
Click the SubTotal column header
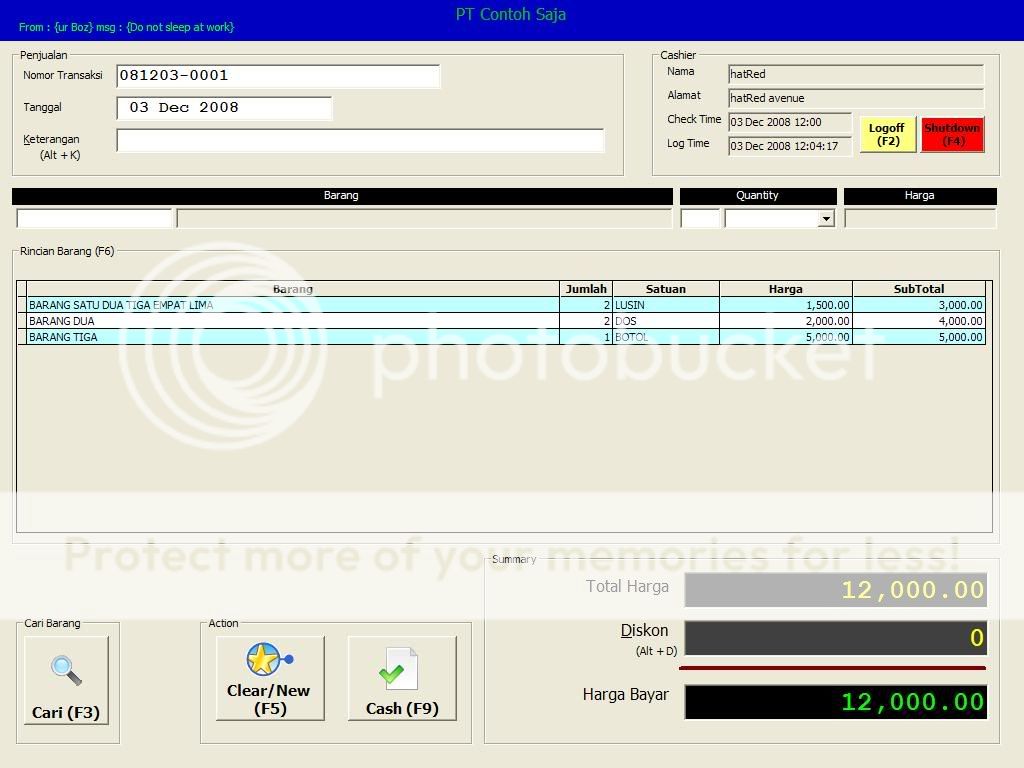pyautogui.click(x=918, y=289)
